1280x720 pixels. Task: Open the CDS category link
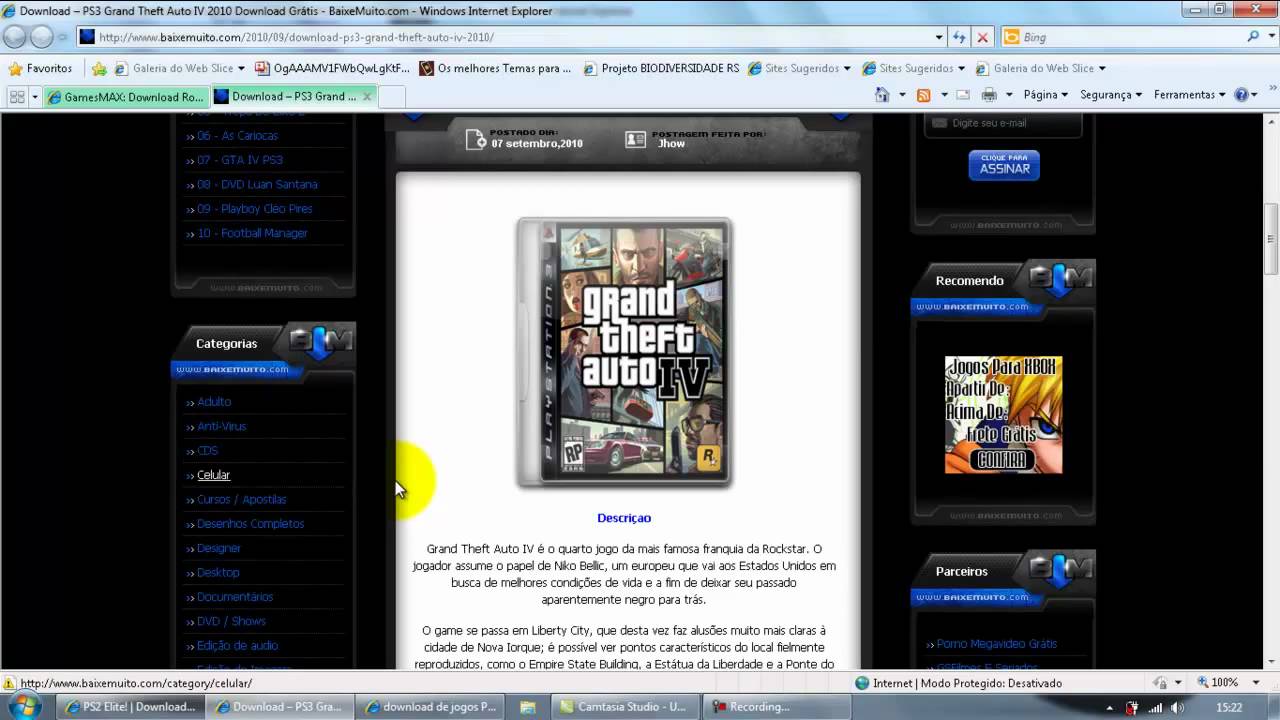207,451
